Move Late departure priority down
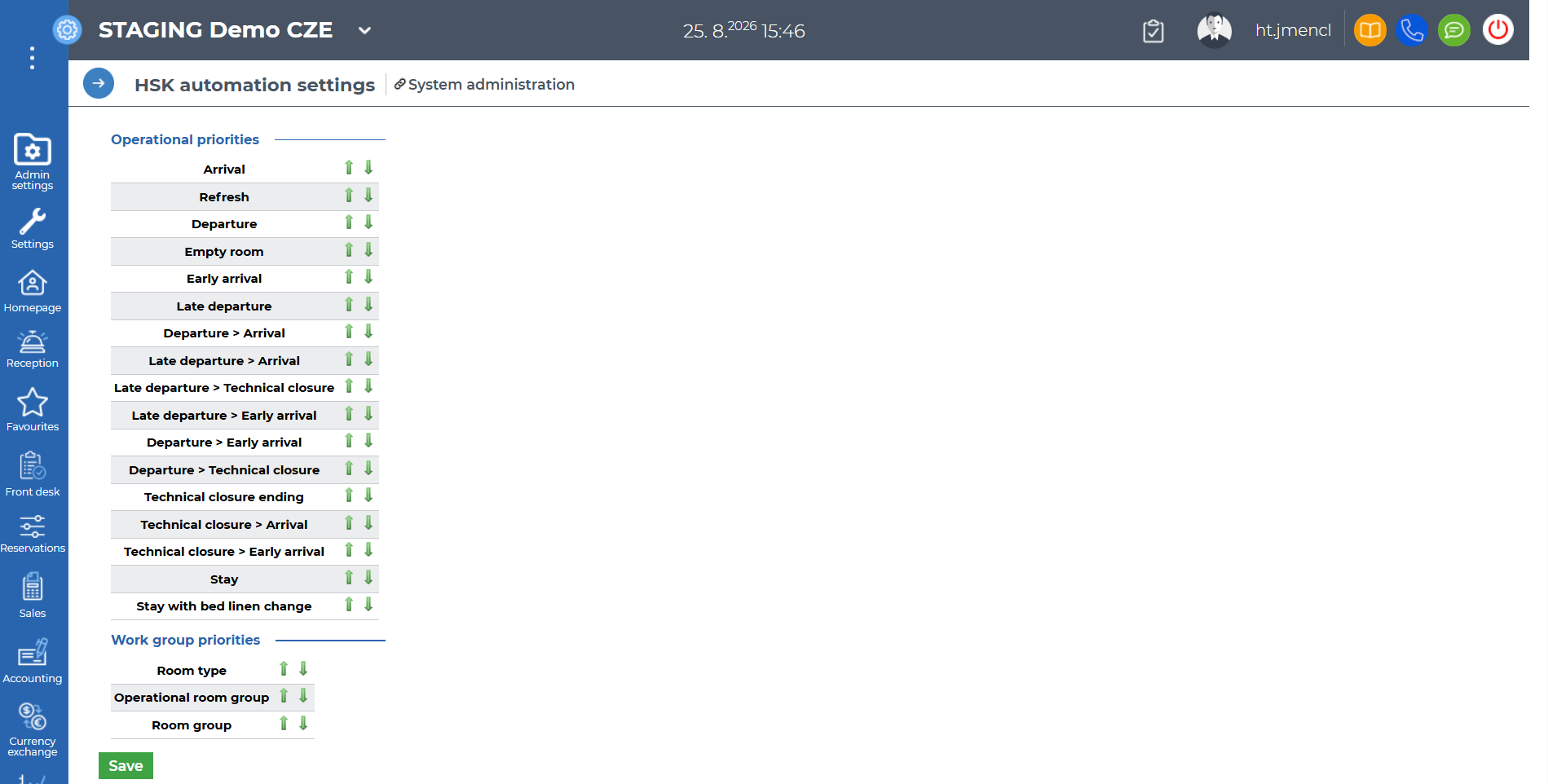1548x784 pixels. (x=368, y=305)
